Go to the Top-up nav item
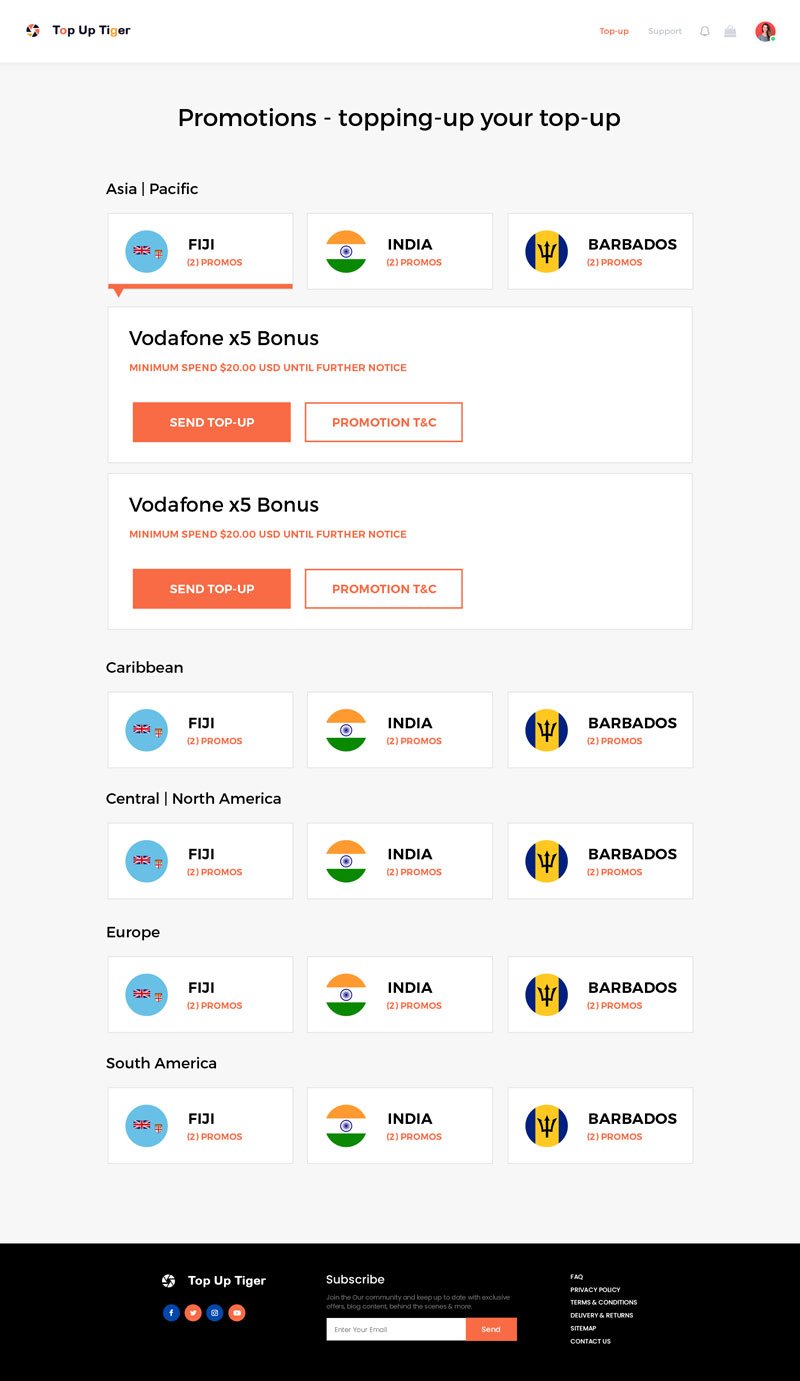 614,32
